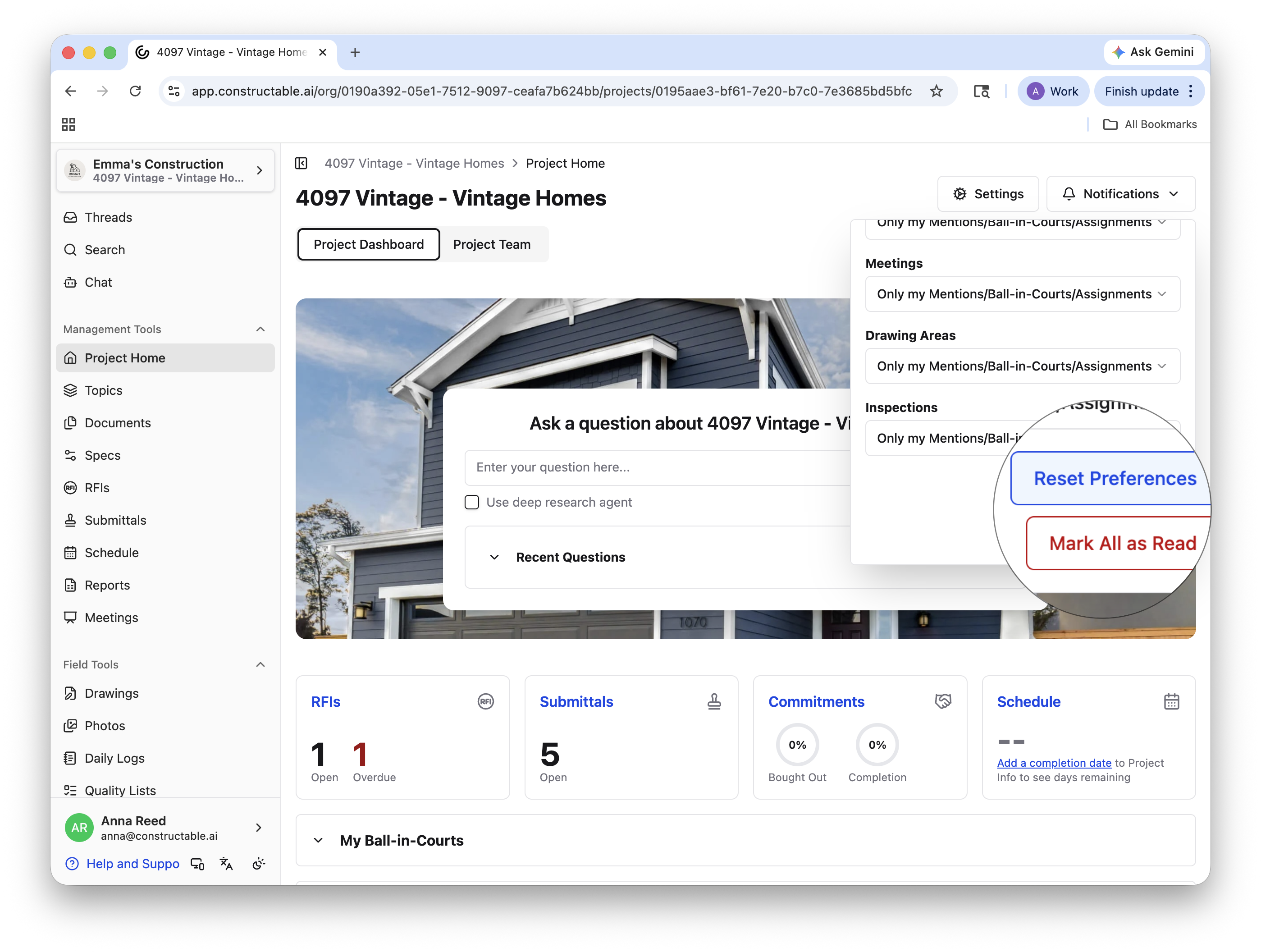The height and width of the screenshot is (952, 1261).
Task: Click the language translate icon
Action: click(x=226, y=864)
